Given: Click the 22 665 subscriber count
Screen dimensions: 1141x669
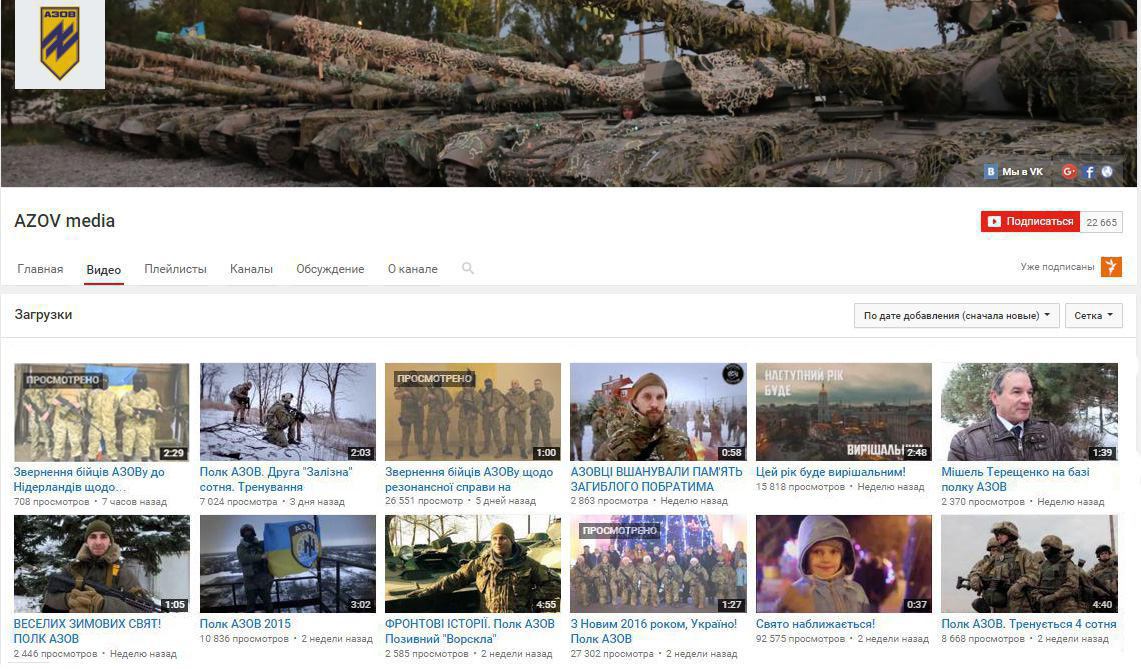Looking at the screenshot, I should pos(1101,222).
